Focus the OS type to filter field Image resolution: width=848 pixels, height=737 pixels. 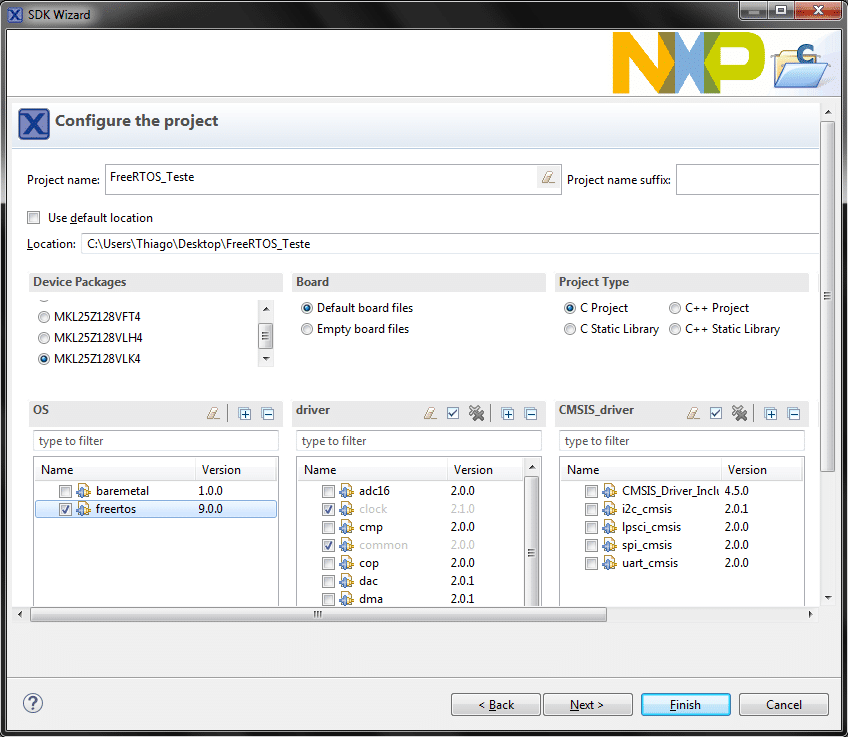[x=156, y=441]
